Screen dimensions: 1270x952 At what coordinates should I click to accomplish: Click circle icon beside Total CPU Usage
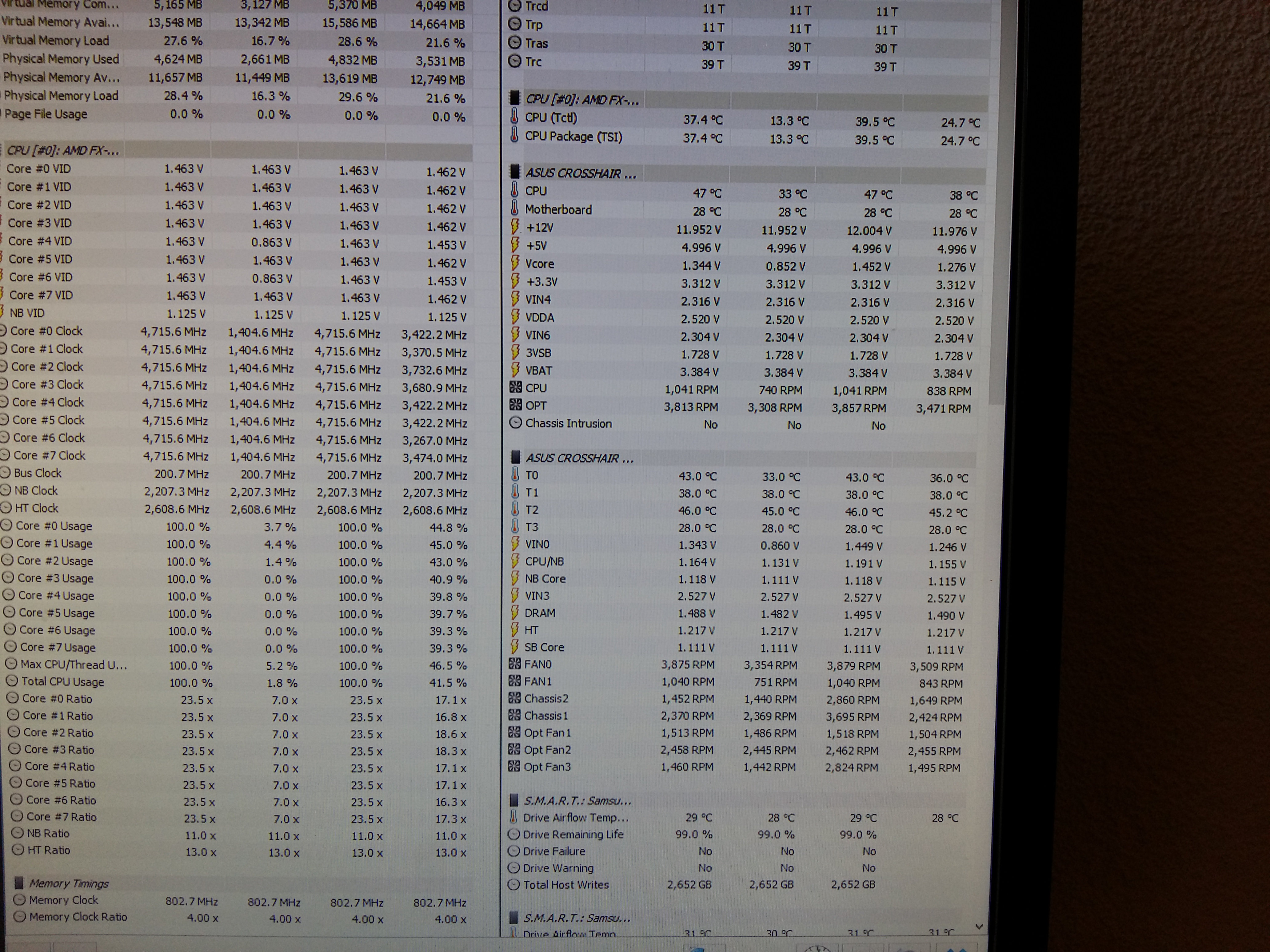click(11, 681)
